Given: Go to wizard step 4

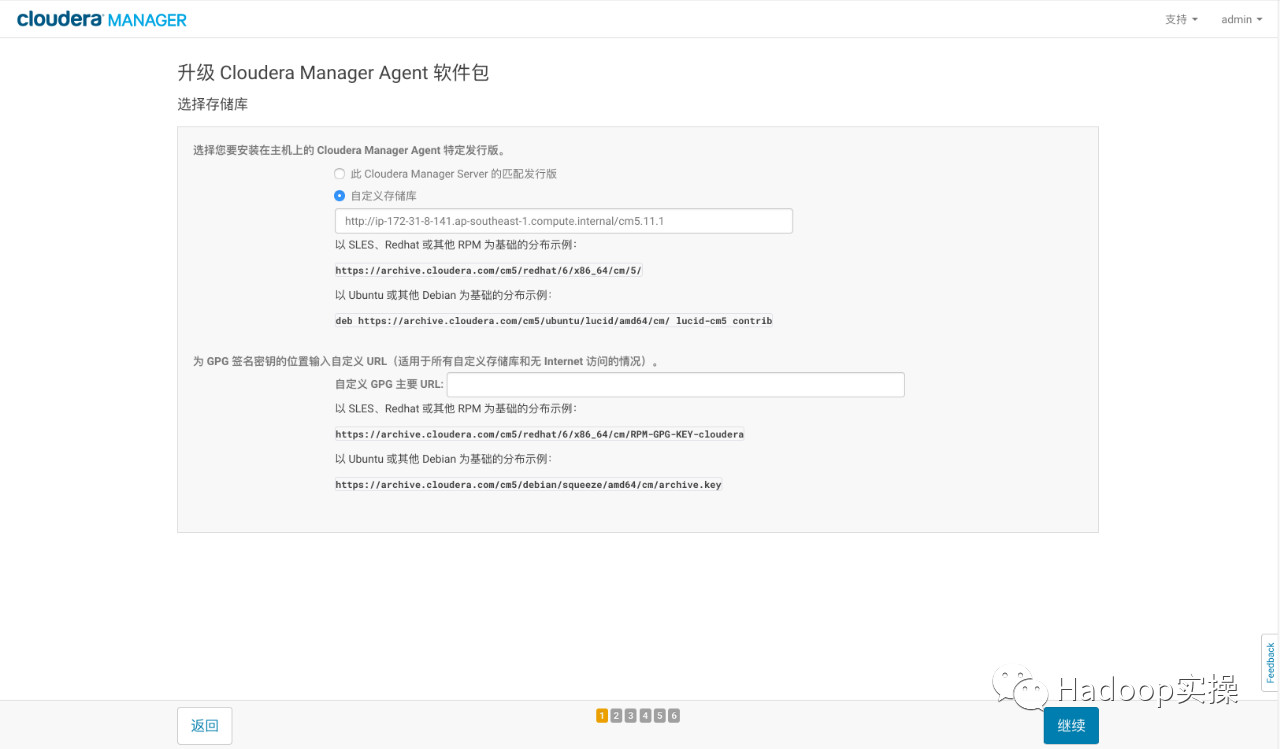Looking at the screenshot, I should (x=645, y=715).
